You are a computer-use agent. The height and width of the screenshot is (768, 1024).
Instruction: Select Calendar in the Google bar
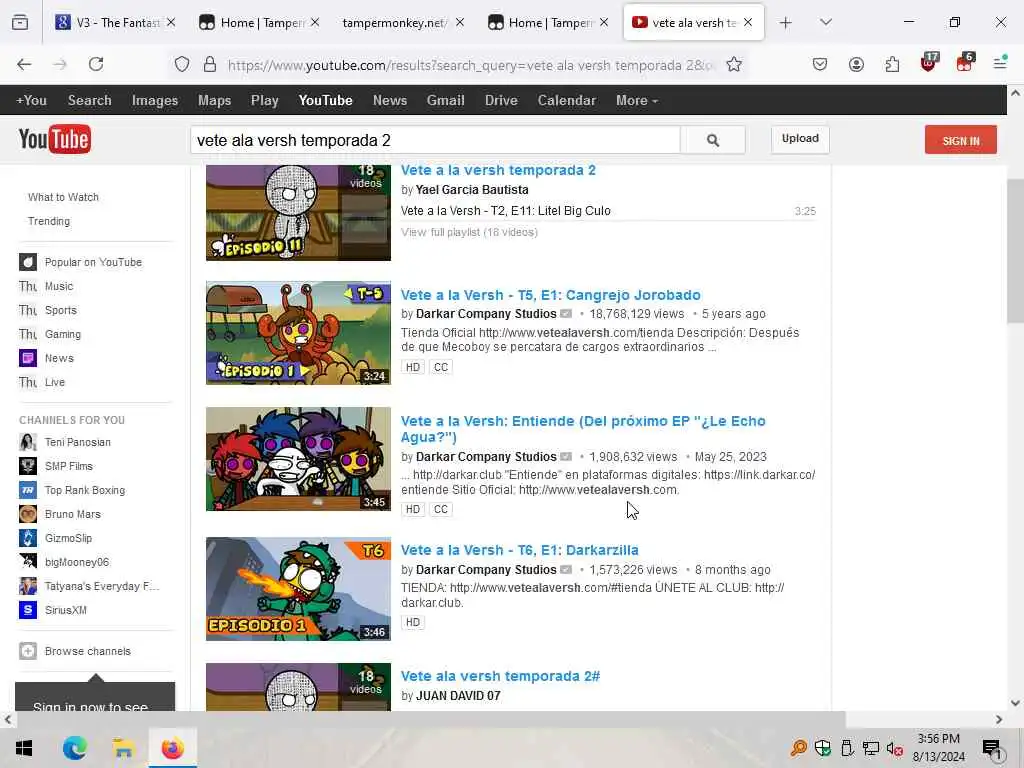[566, 101]
